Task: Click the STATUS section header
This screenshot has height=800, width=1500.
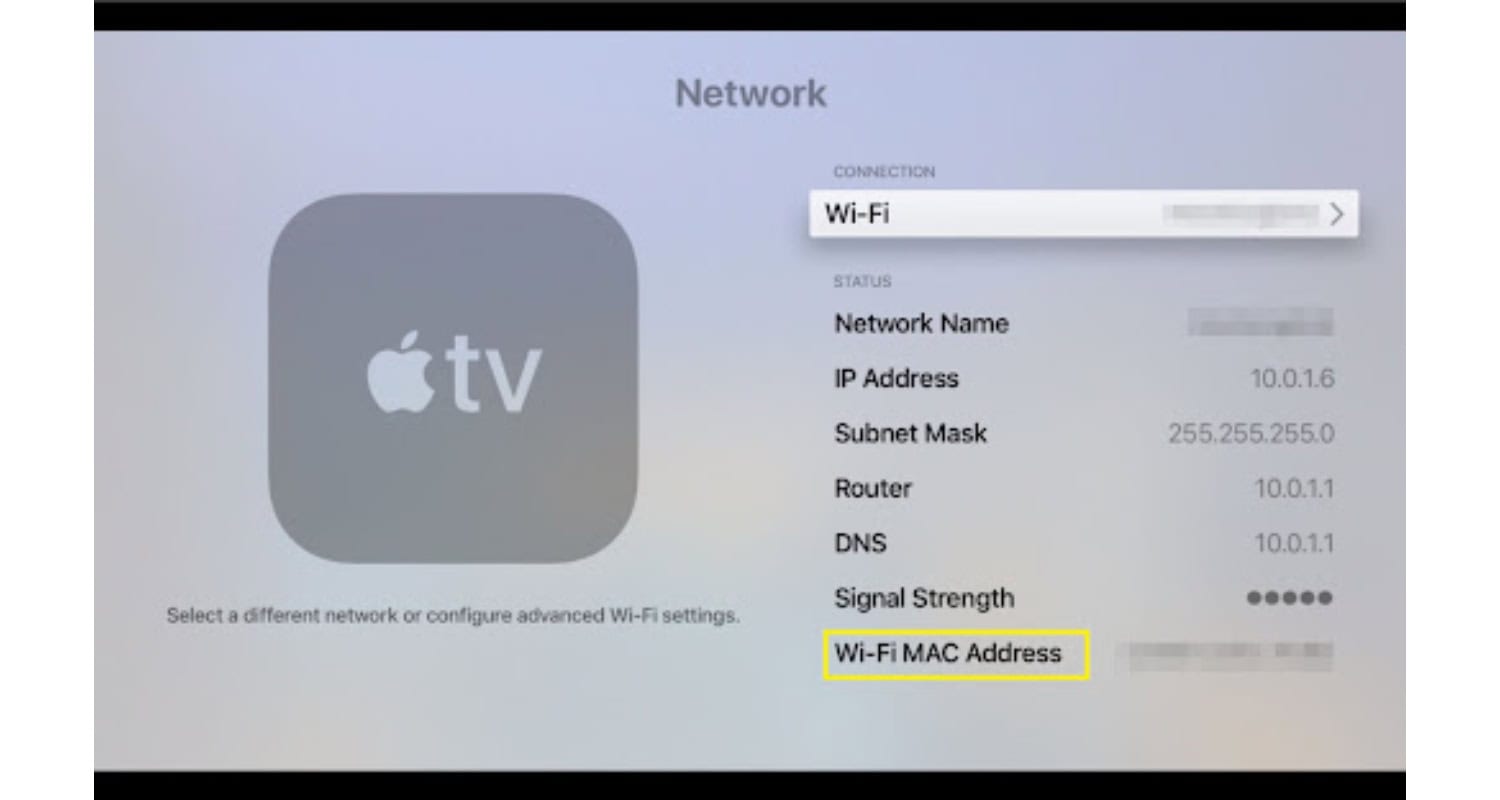Action: point(862,282)
